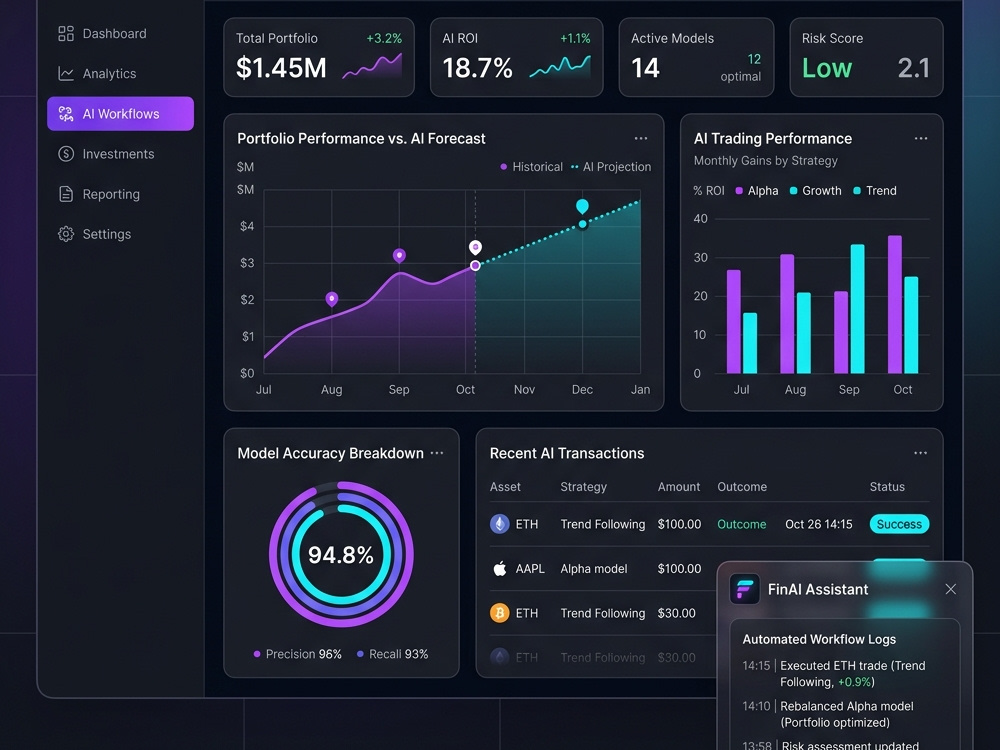Sort by the Status column header
Screen dimensions: 1000x750
[x=887, y=487]
